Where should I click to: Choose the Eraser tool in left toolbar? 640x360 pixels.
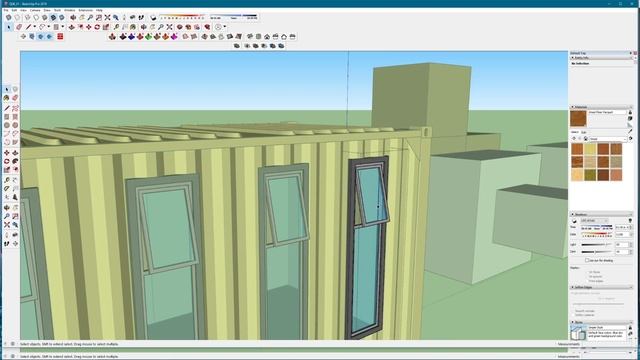pyautogui.click(x=15, y=98)
